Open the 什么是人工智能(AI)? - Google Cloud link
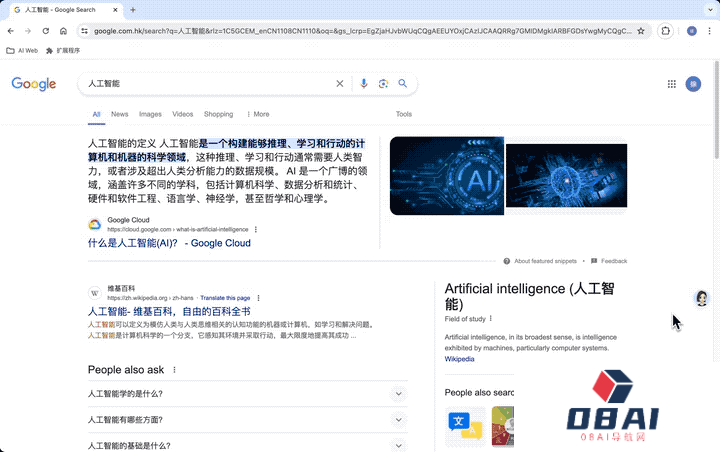Screen dimensions: 720x452 [169, 243]
